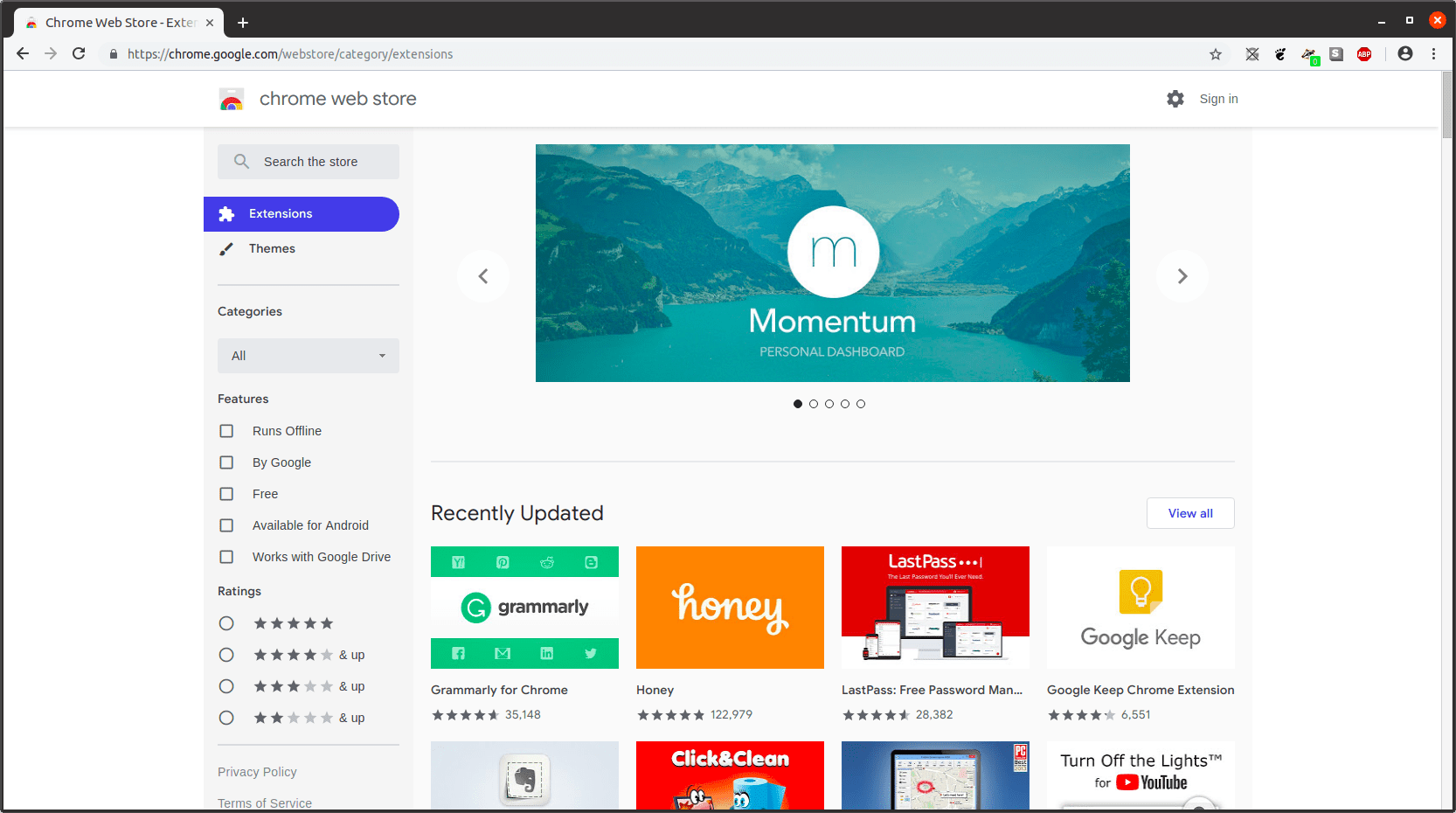The height and width of the screenshot is (813, 1456).
Task: Check Available for Android
Action: 226,525
